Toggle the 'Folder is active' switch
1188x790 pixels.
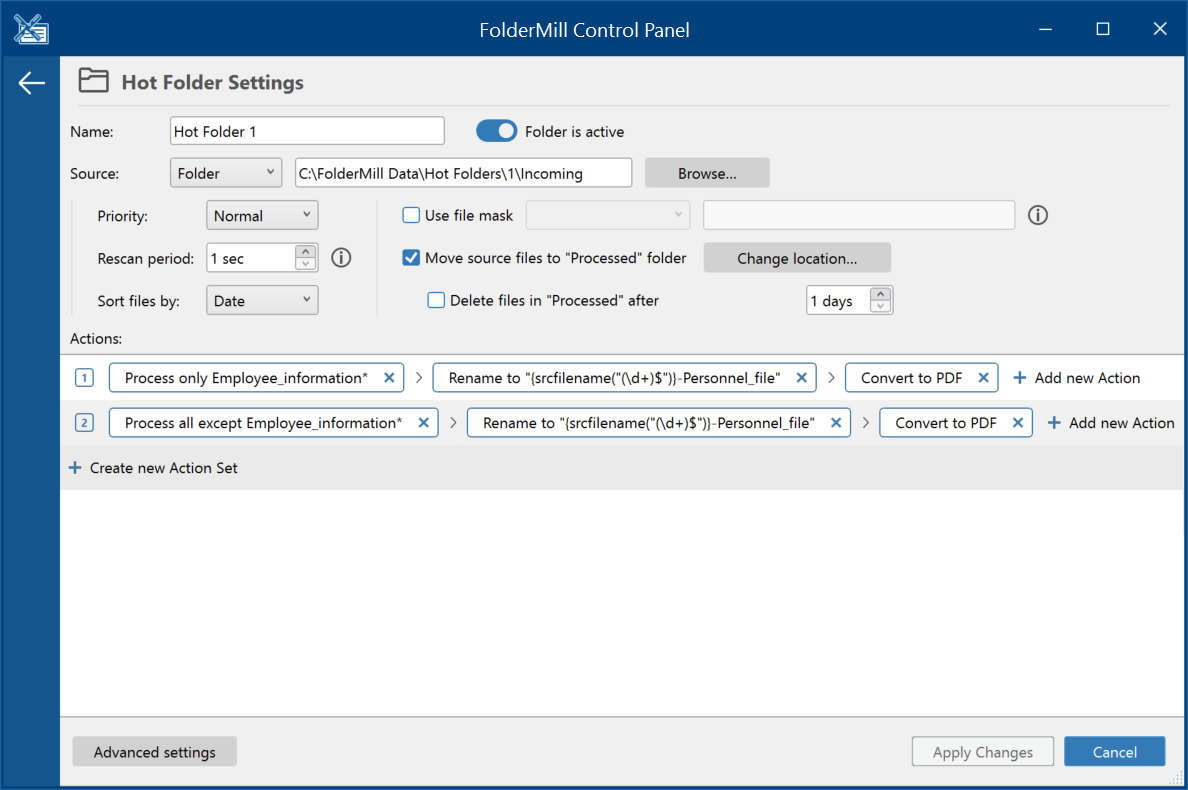pos(496,131)
